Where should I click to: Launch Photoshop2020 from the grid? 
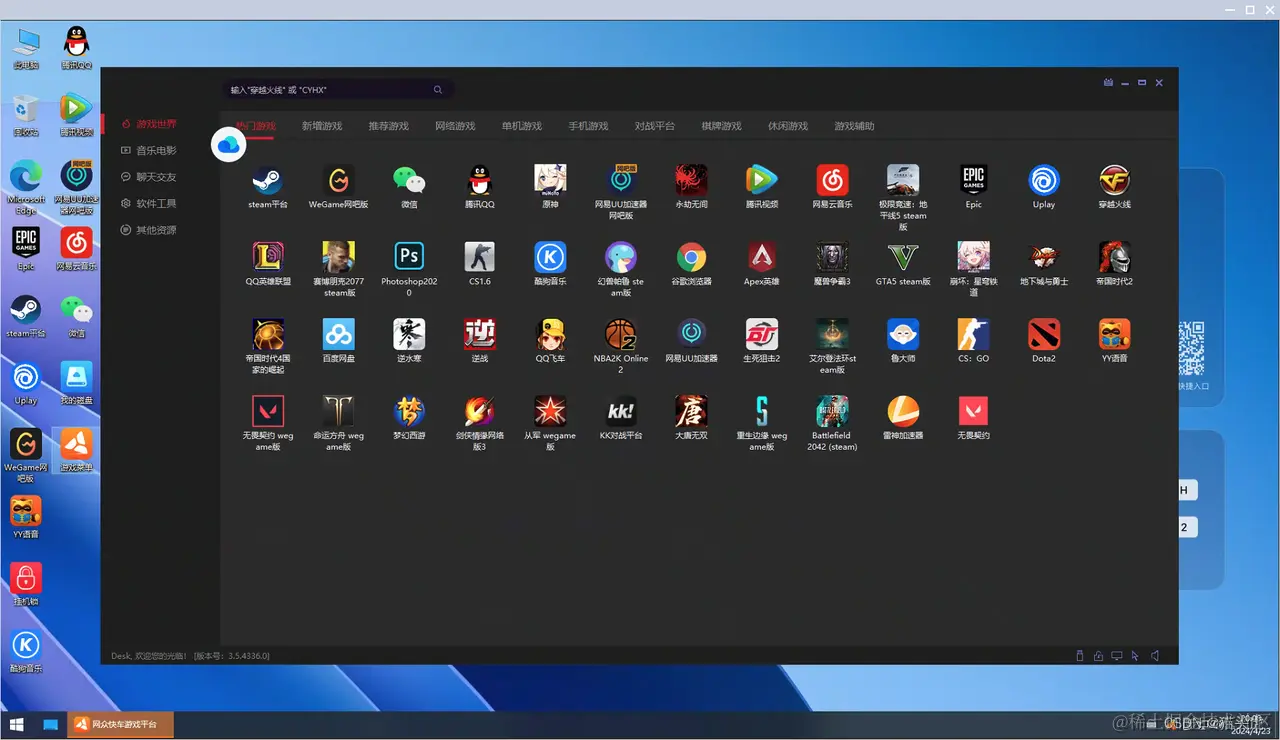pyautogui.click(x=409, y=257)
